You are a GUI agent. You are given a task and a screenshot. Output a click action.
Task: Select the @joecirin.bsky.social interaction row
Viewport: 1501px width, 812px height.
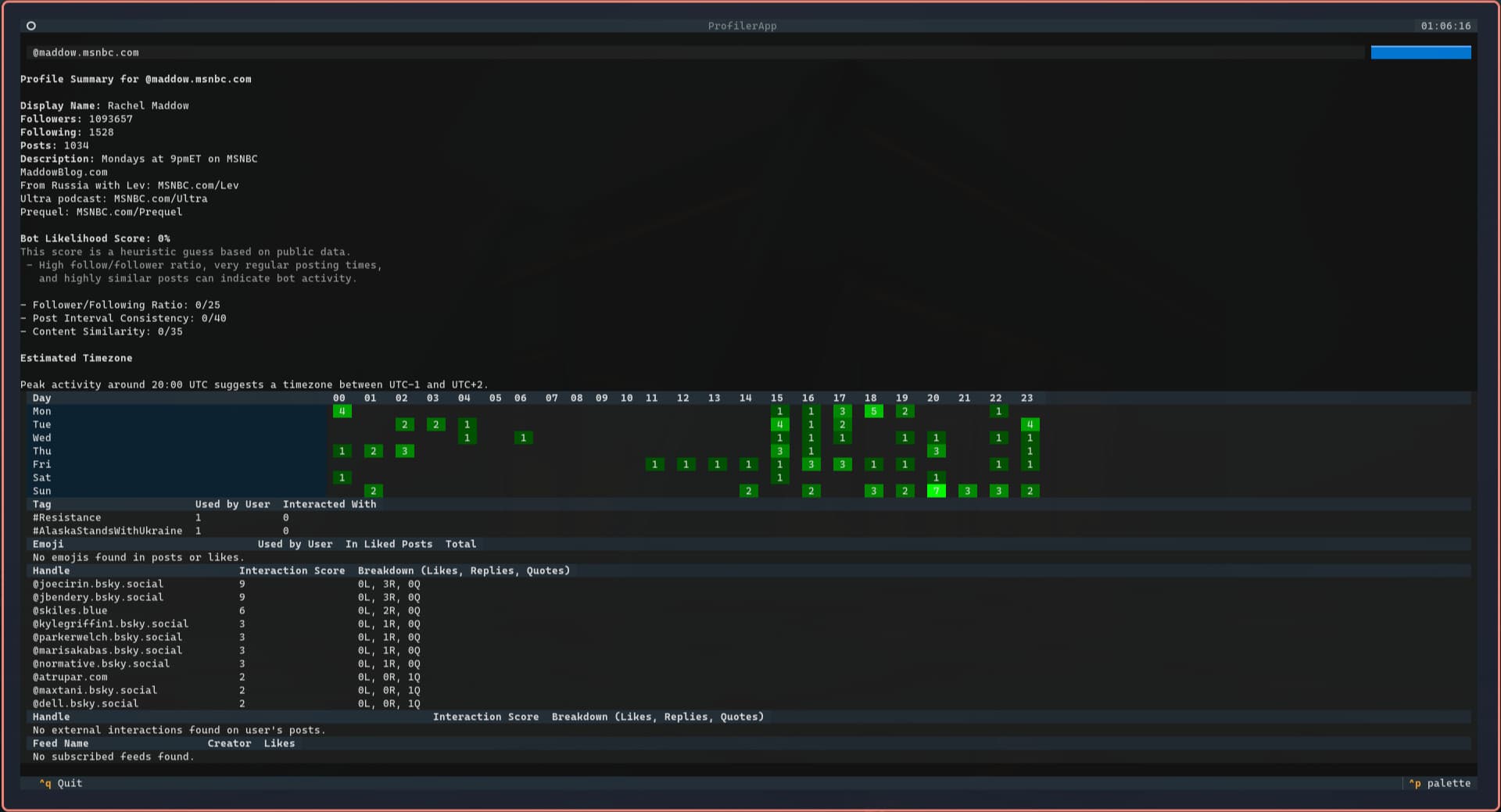click(x=98, y=584)
